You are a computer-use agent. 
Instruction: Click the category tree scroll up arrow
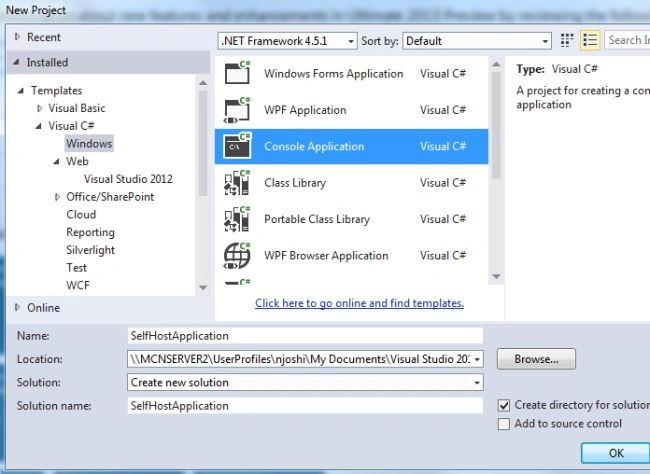point(203,83)
